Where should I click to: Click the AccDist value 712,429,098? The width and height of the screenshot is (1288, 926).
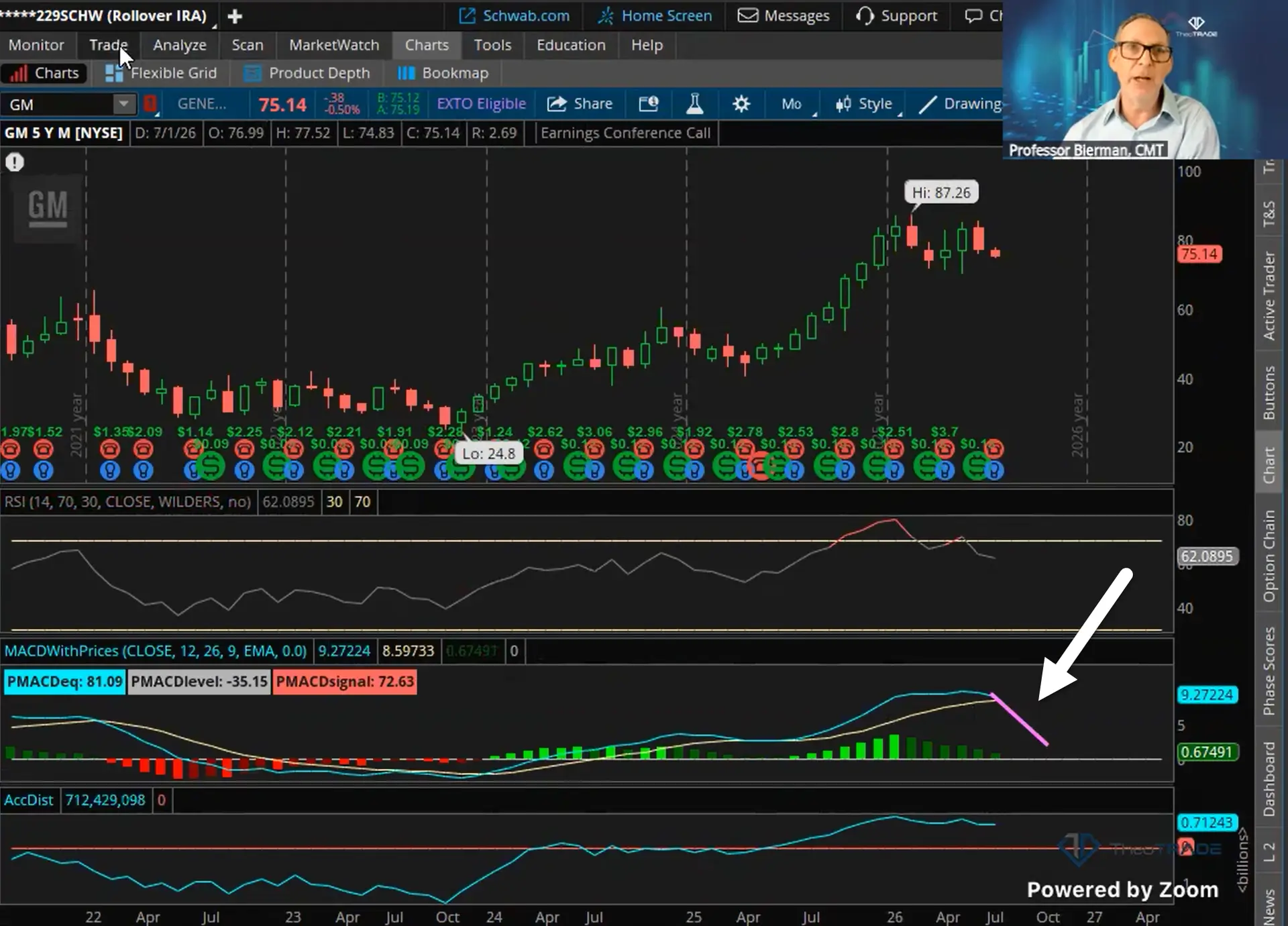105,800
